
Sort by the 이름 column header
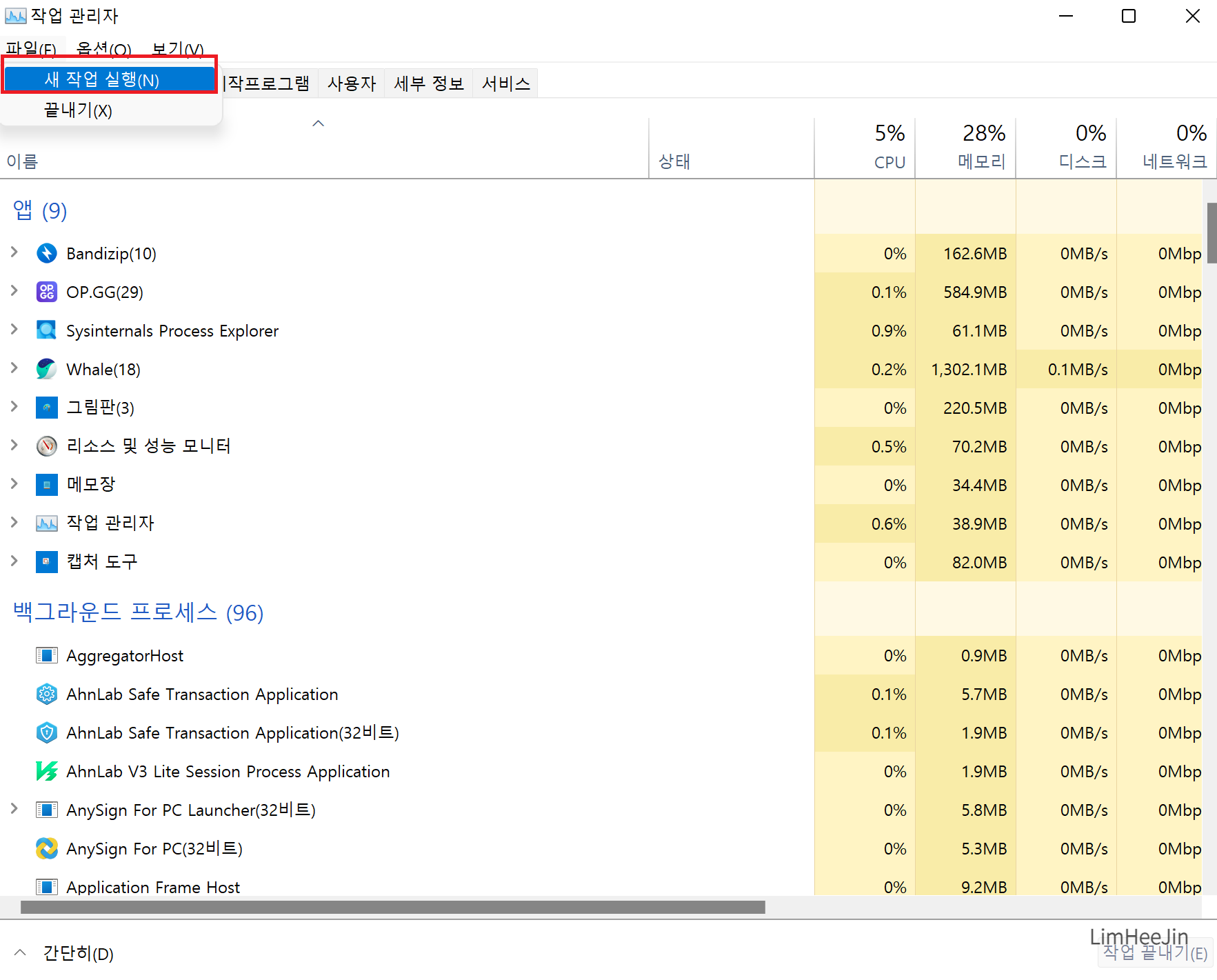pyautogui.click(x=324, y=148)
